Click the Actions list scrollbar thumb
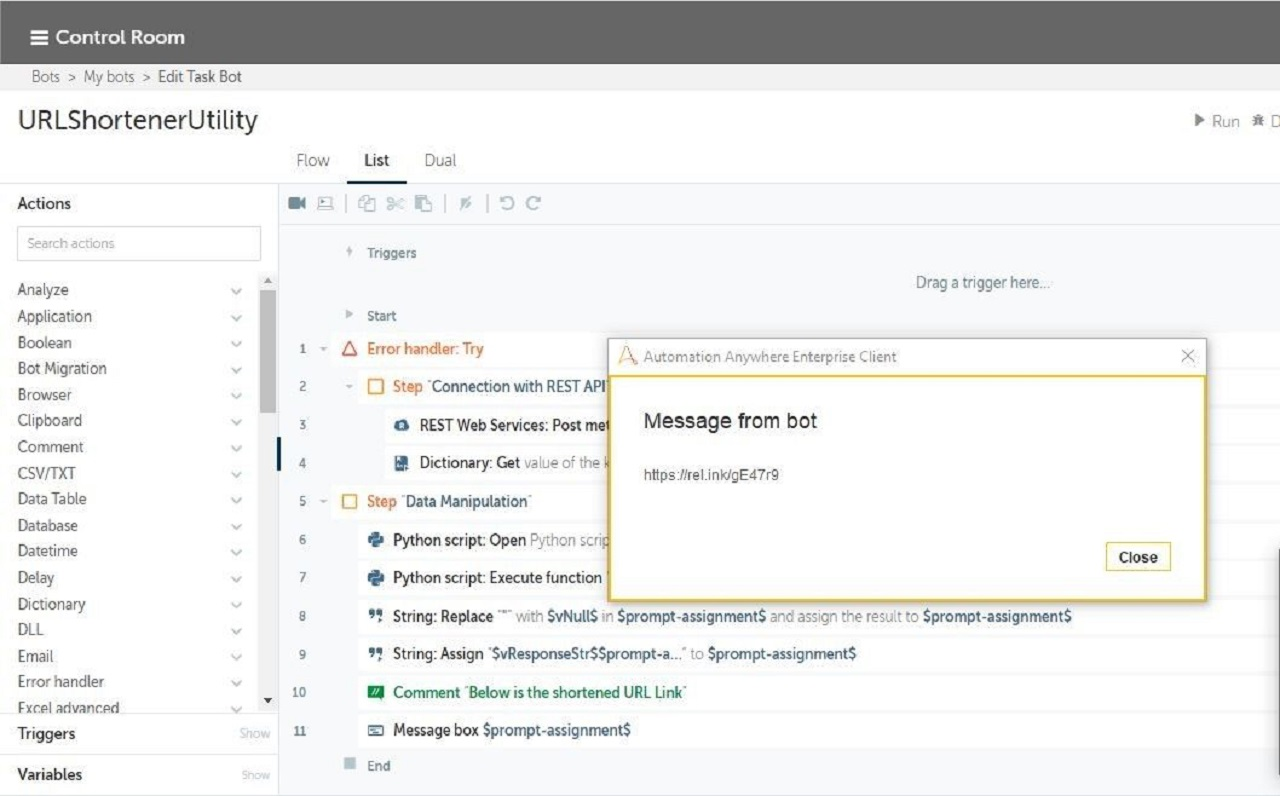This screenshot has height=796, width=1280. 267,350
